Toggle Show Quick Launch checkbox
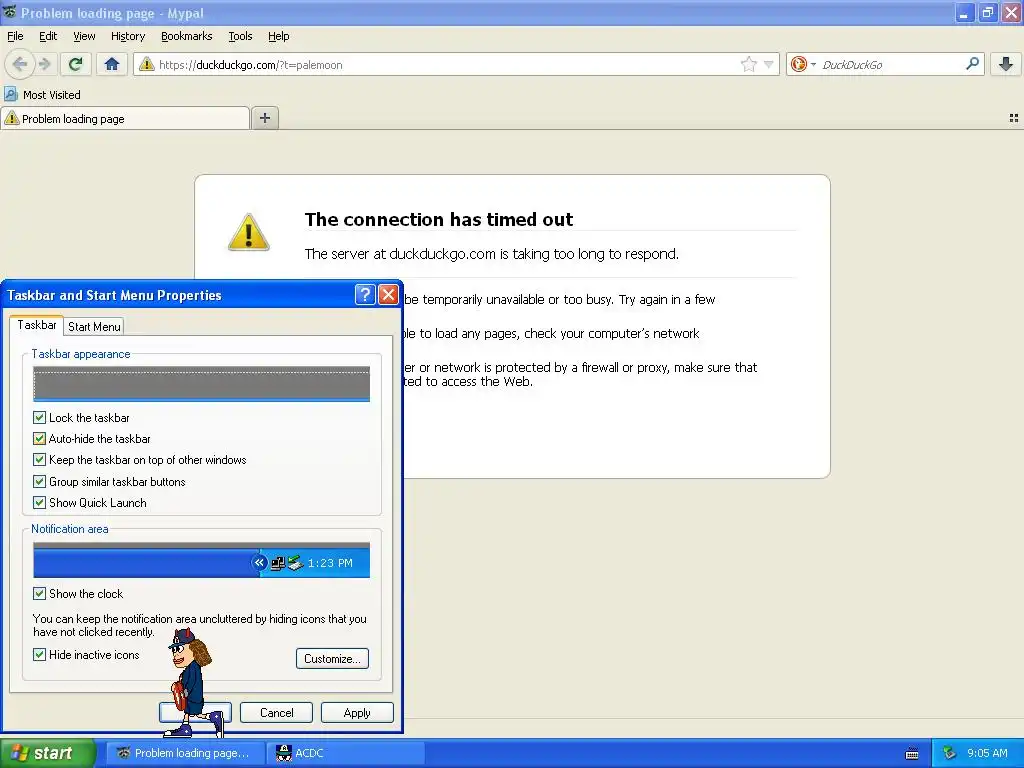The width and height of the screenshot is (1024, 768). pos(39,503)
